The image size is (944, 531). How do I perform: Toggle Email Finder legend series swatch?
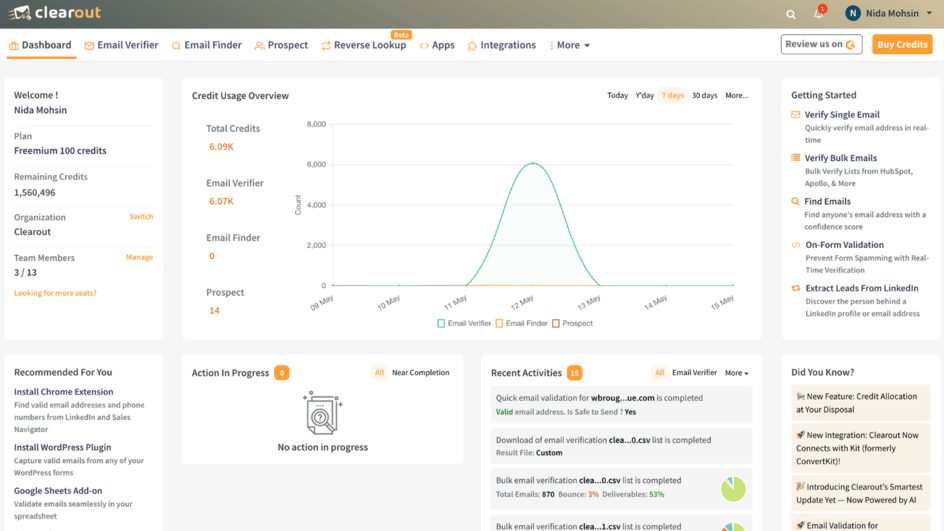pos(499,324)
